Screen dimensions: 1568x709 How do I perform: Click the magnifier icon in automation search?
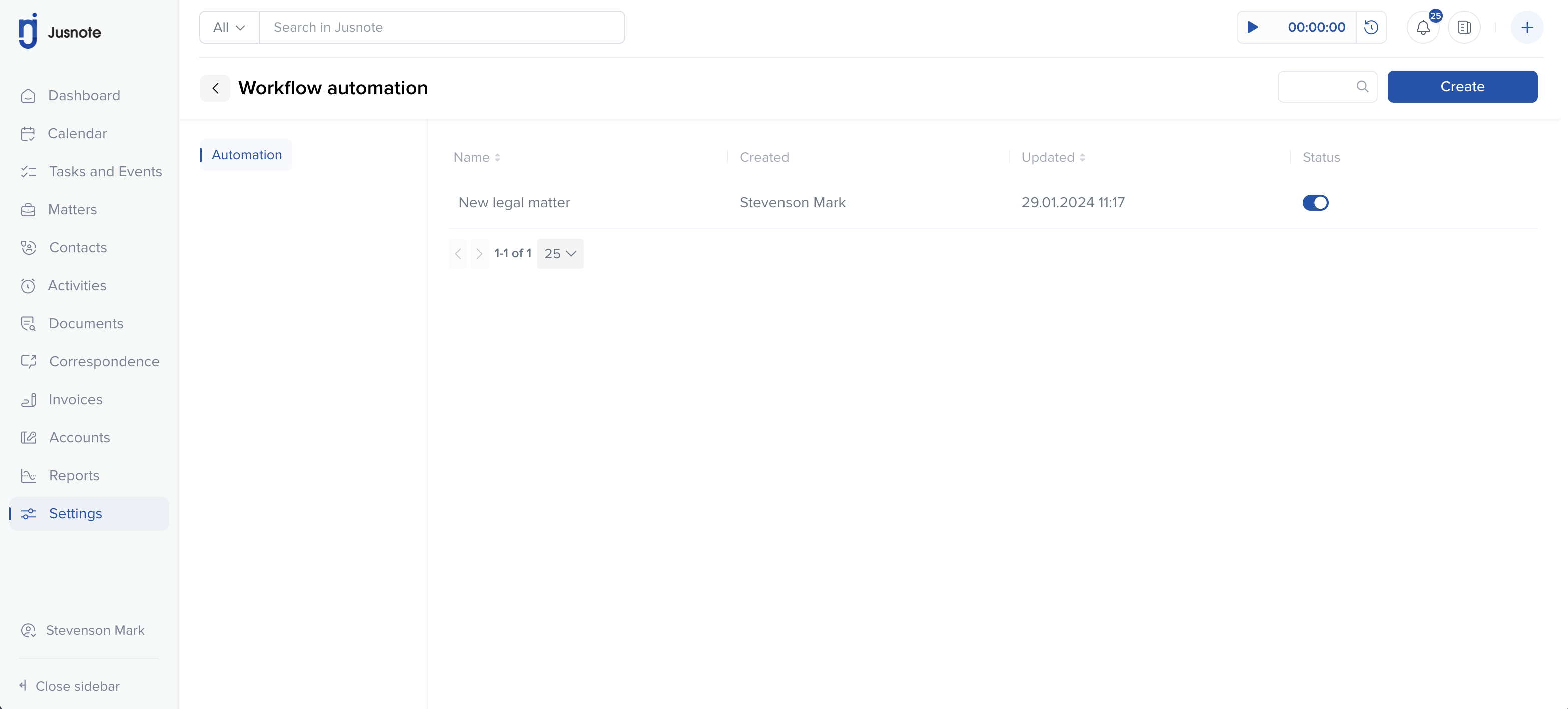click(x=1362, y=87)
